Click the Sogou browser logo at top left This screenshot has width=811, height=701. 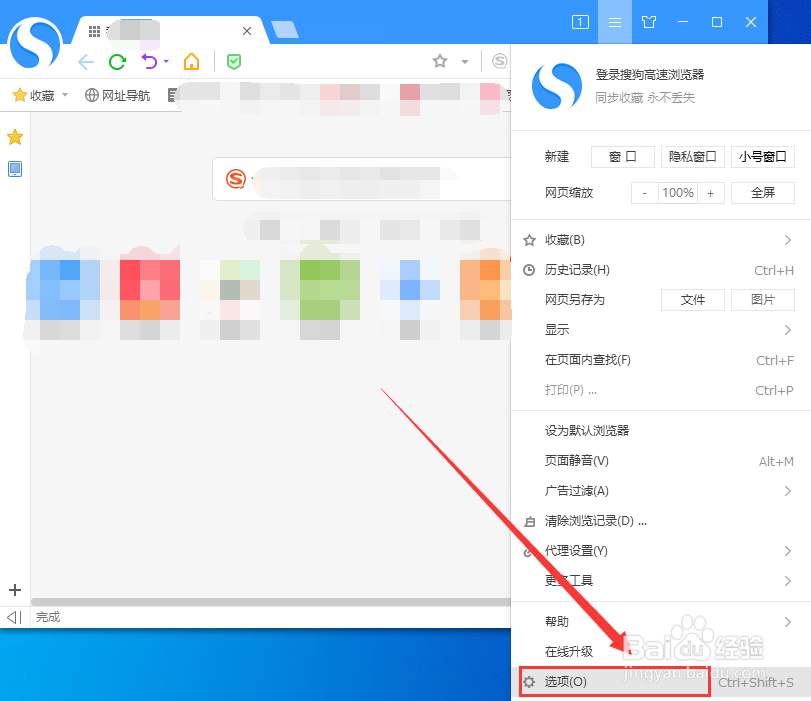pos(35,43)
